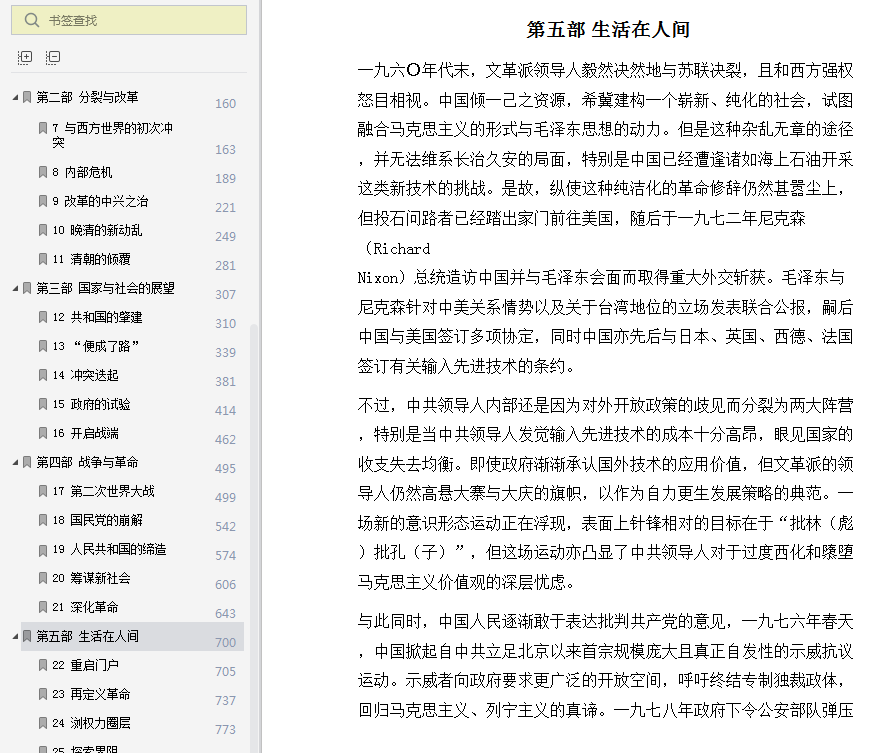882x753 pixels.
Task: Open bookmark 第二部 分裂与改革
Action: pos(87,97)
